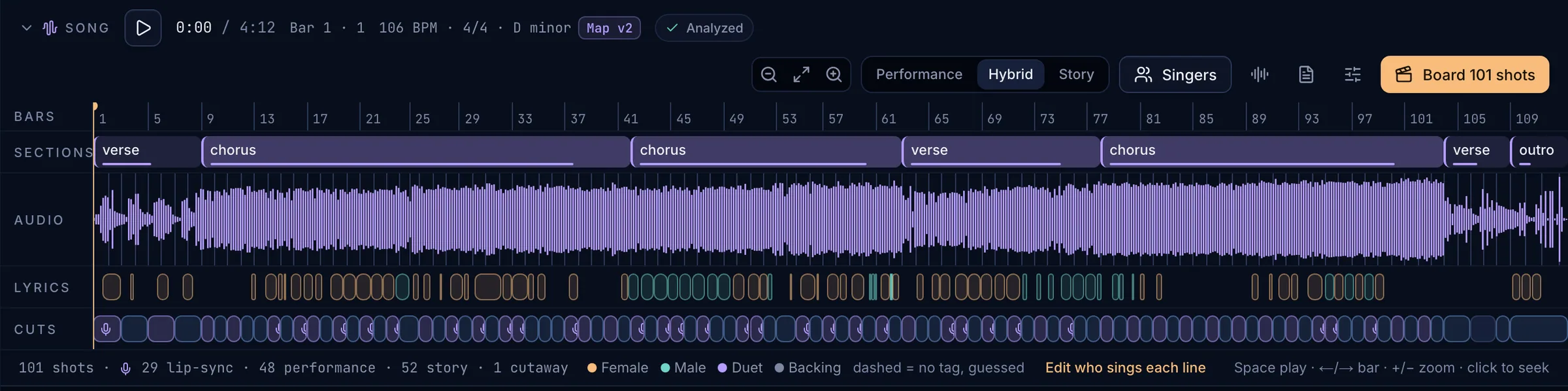
Task: Collapse the Song panel with the chevron
Action: [x=27, y=28]
